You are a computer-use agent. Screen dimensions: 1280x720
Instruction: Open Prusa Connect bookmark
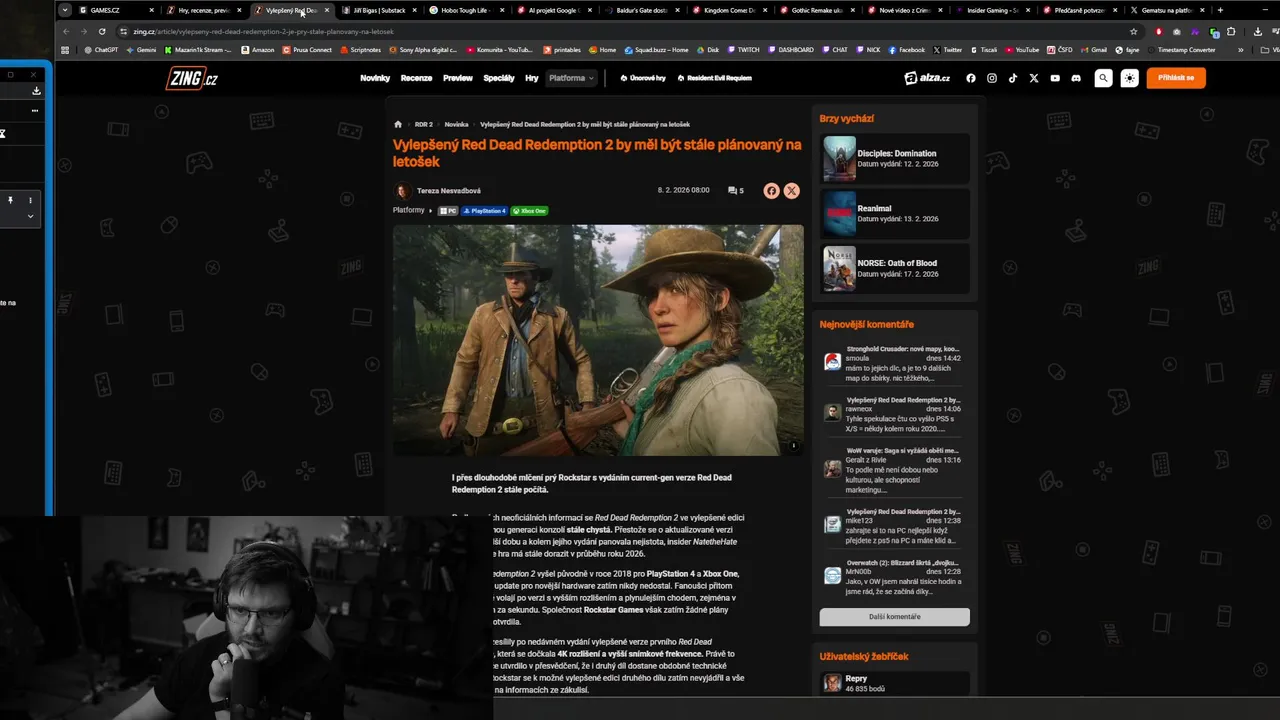[x=308, y=49]
